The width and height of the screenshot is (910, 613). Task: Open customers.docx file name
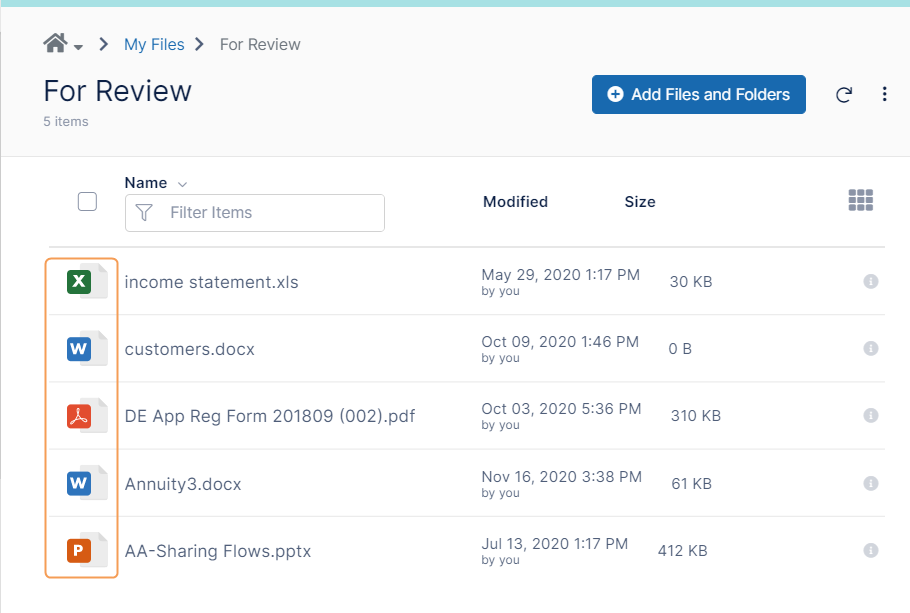click(190, 349)
